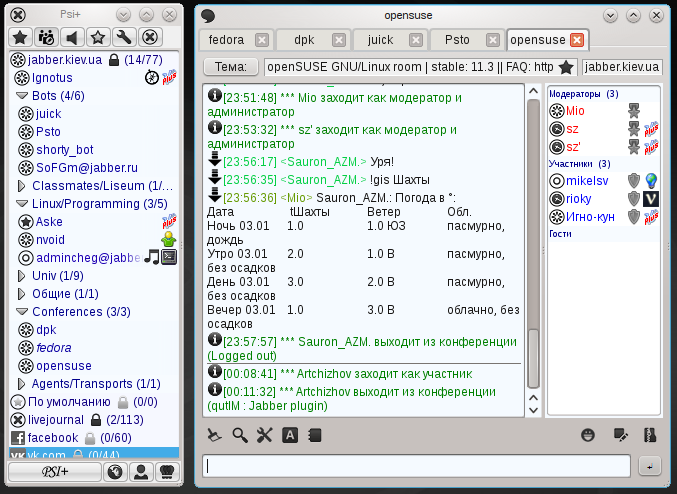Viewport: 677px width, 494px height.
Task: Select admincheg@jabber contact
Action: coord(94,258)
